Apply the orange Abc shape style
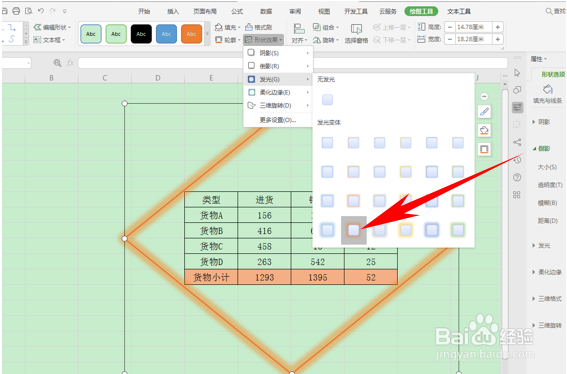The width and height of the screenshot is (567, 374). pos(191,34)
